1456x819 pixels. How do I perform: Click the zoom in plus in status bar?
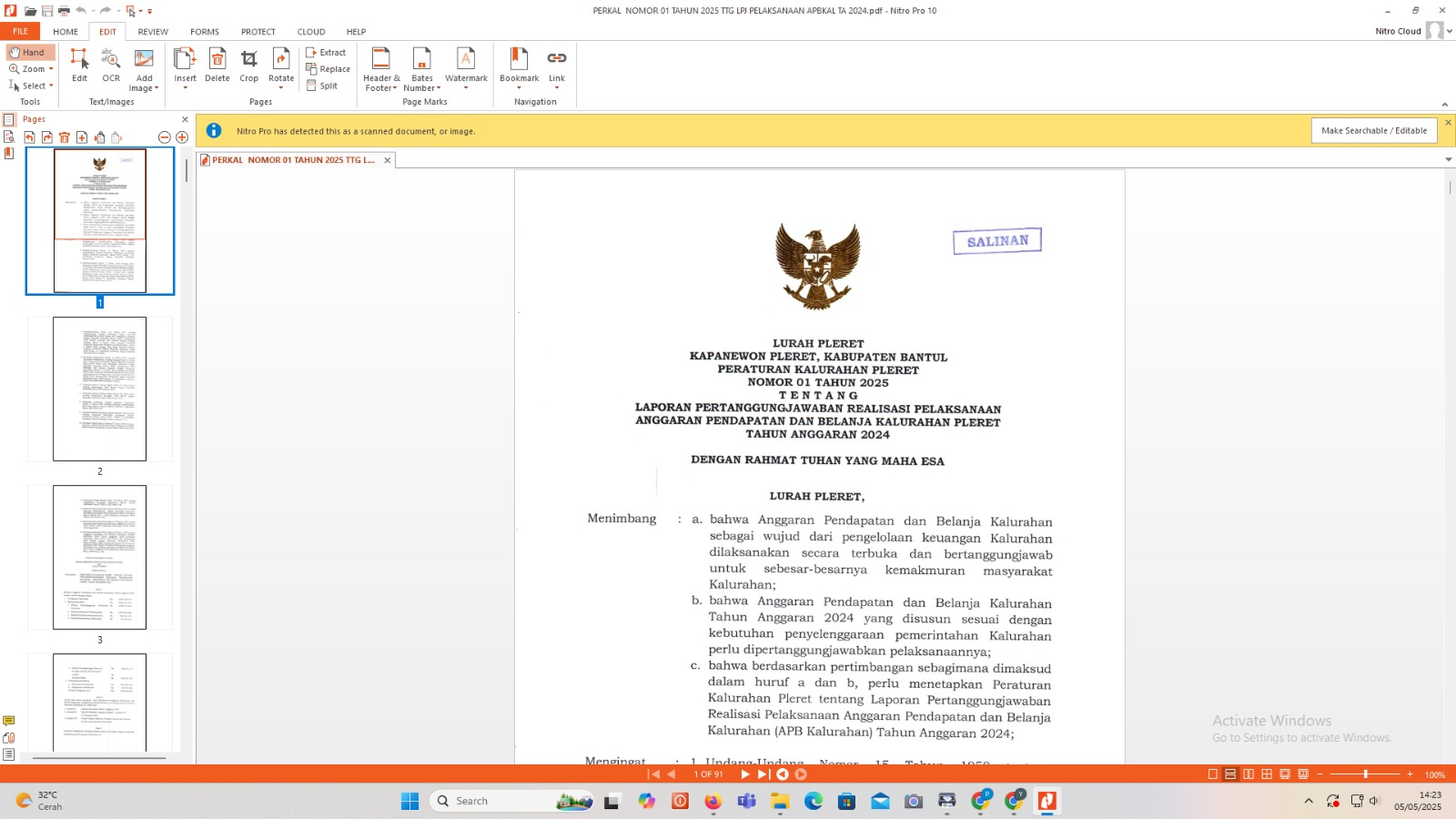[x=1410, y=774]
